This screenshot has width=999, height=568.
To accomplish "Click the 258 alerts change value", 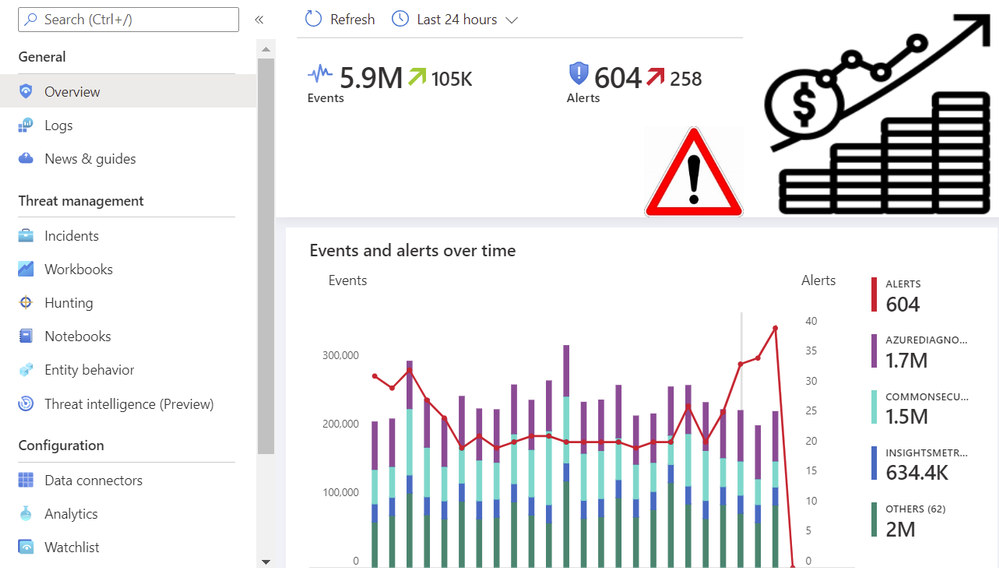I will 686,79.
